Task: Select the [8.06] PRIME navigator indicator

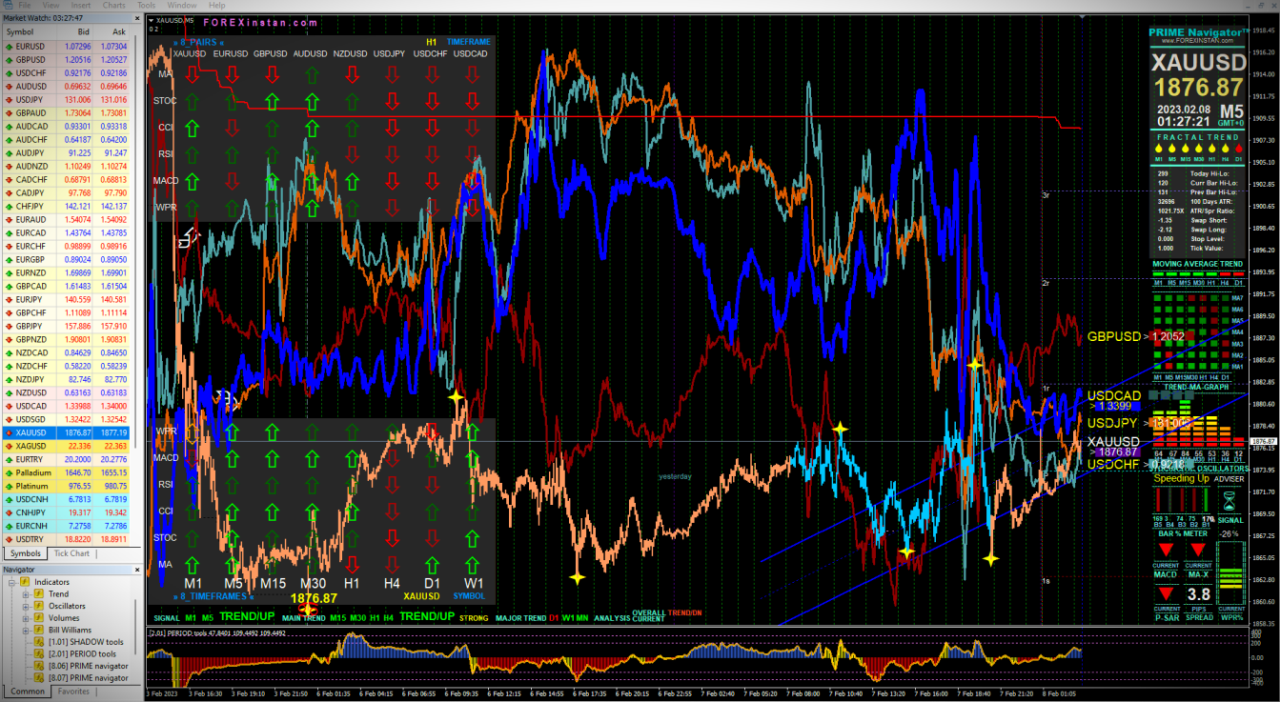Action: [x=88, y=666]
